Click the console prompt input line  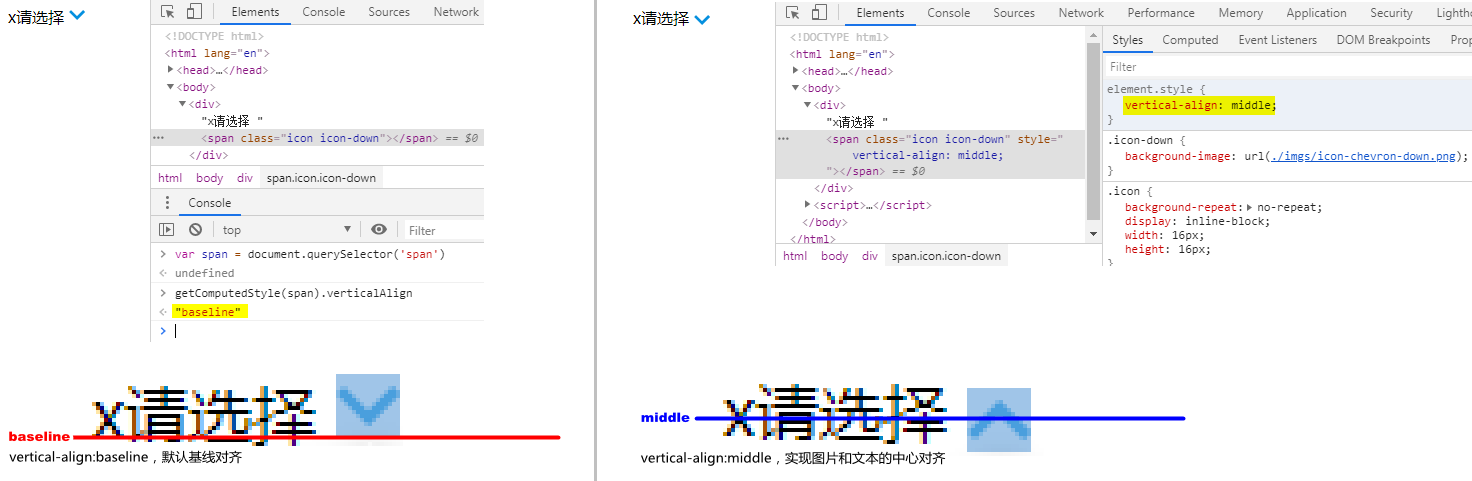click(330, 331)
